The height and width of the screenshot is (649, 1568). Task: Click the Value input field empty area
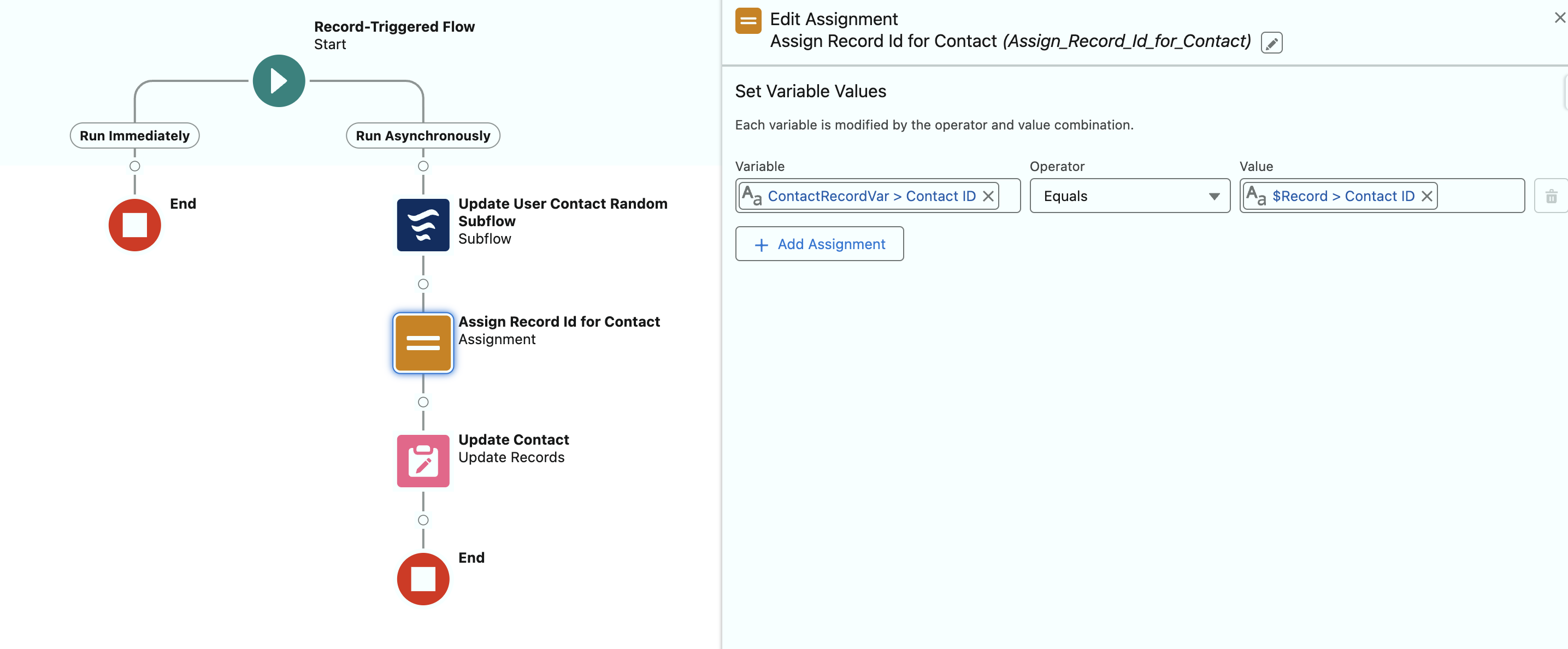click(1481, 196)
